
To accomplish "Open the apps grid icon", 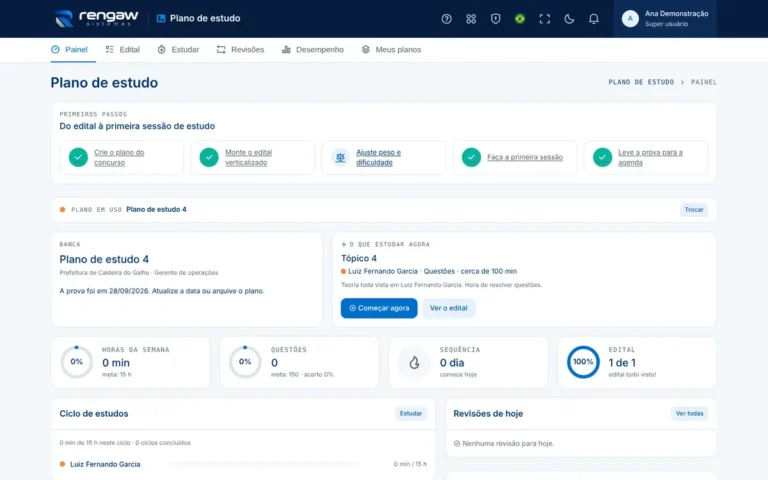I will pos(471,19).
